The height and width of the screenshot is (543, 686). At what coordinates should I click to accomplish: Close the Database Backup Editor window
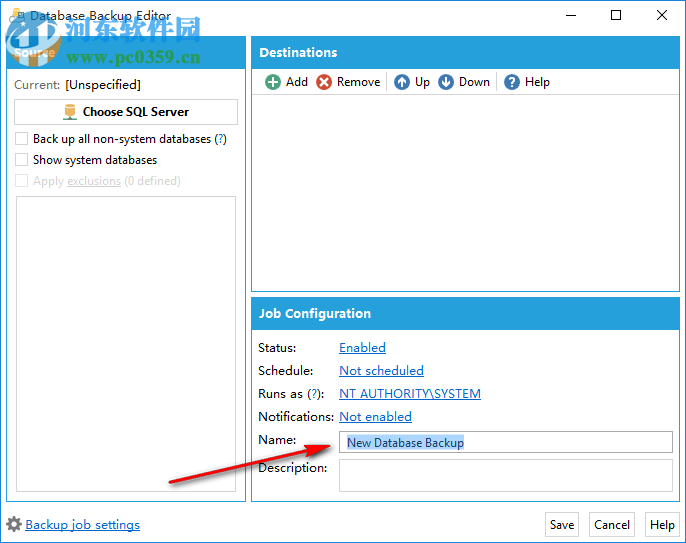pos(662,15)
